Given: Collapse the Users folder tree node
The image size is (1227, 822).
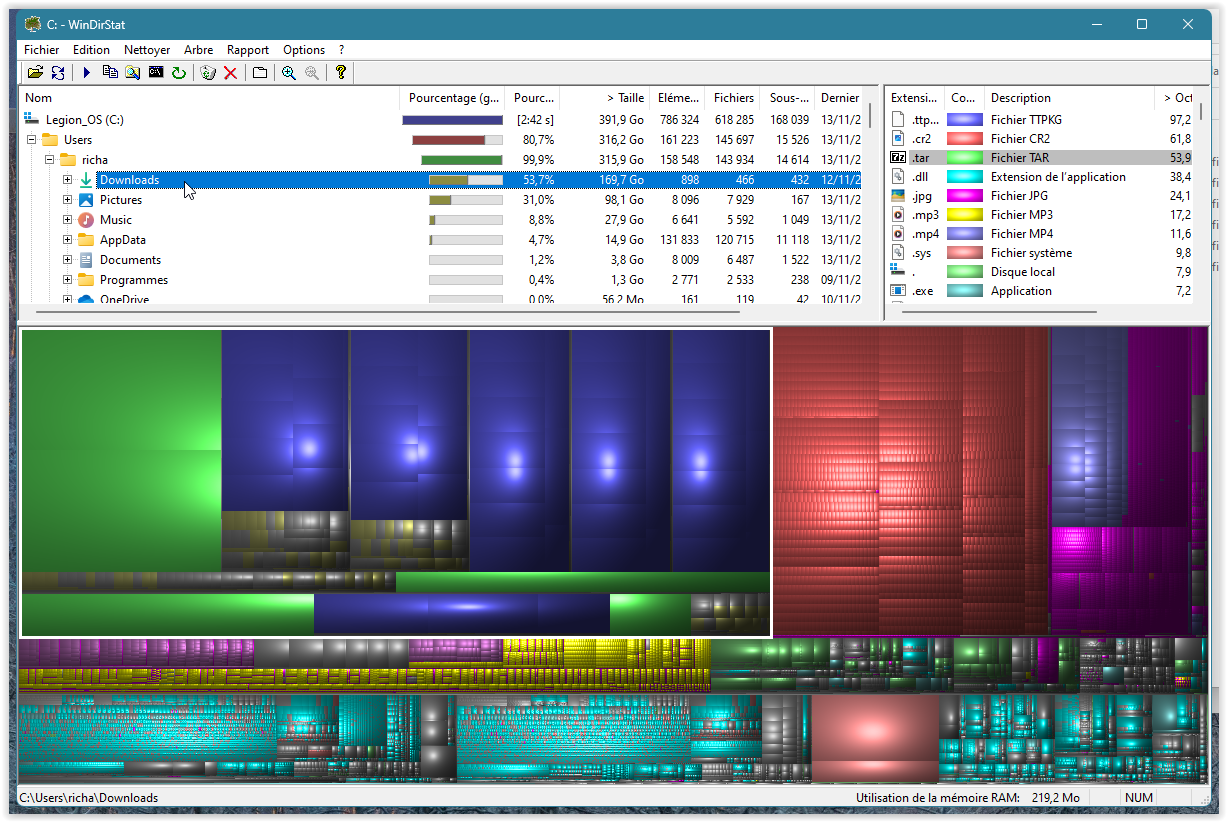Looking at the screenshot, I should click(31, 140).
